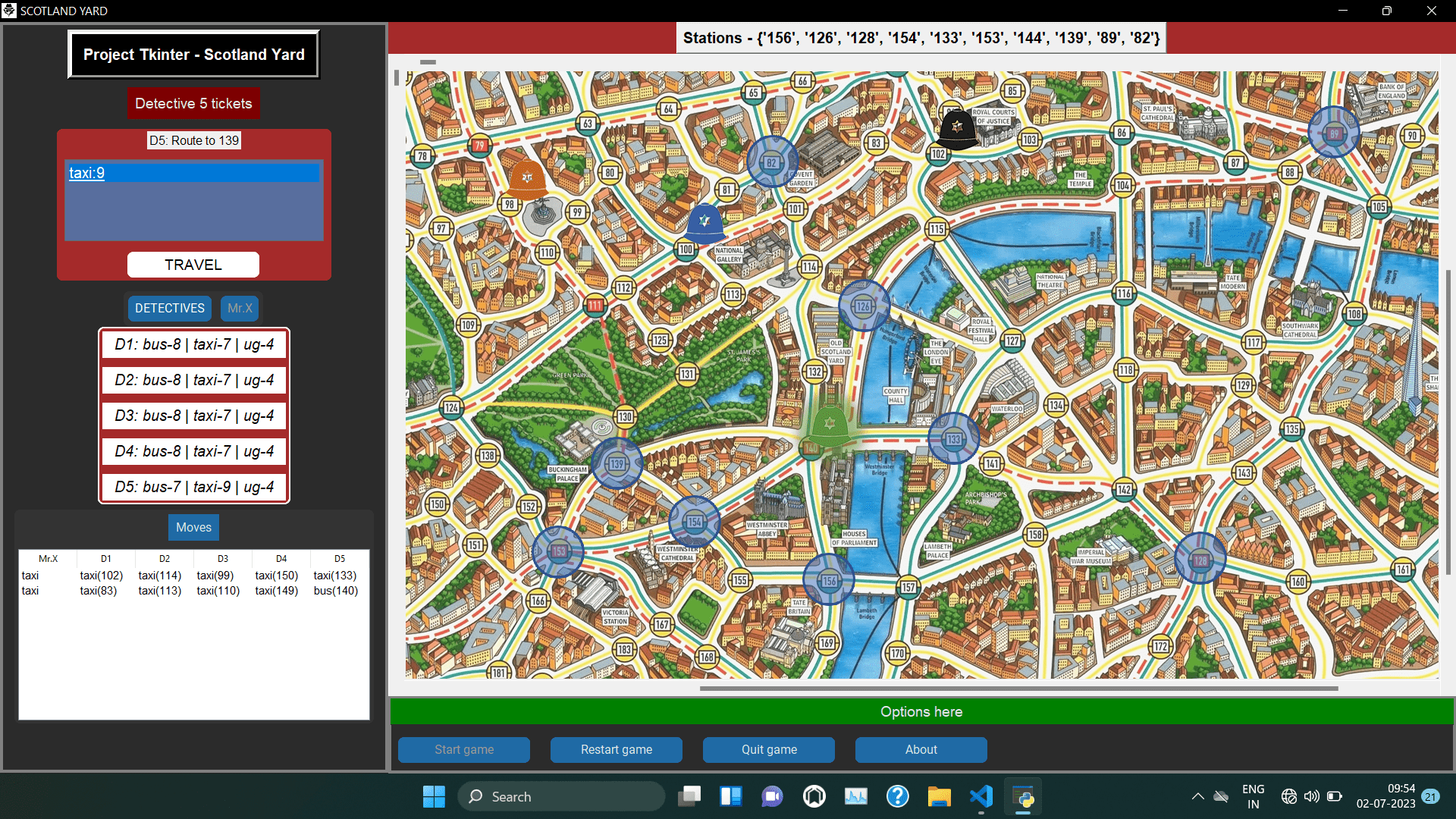The image size is (1456, 819).
Task: Open the volume control in tray
Action: click(x=1311, y=796)
